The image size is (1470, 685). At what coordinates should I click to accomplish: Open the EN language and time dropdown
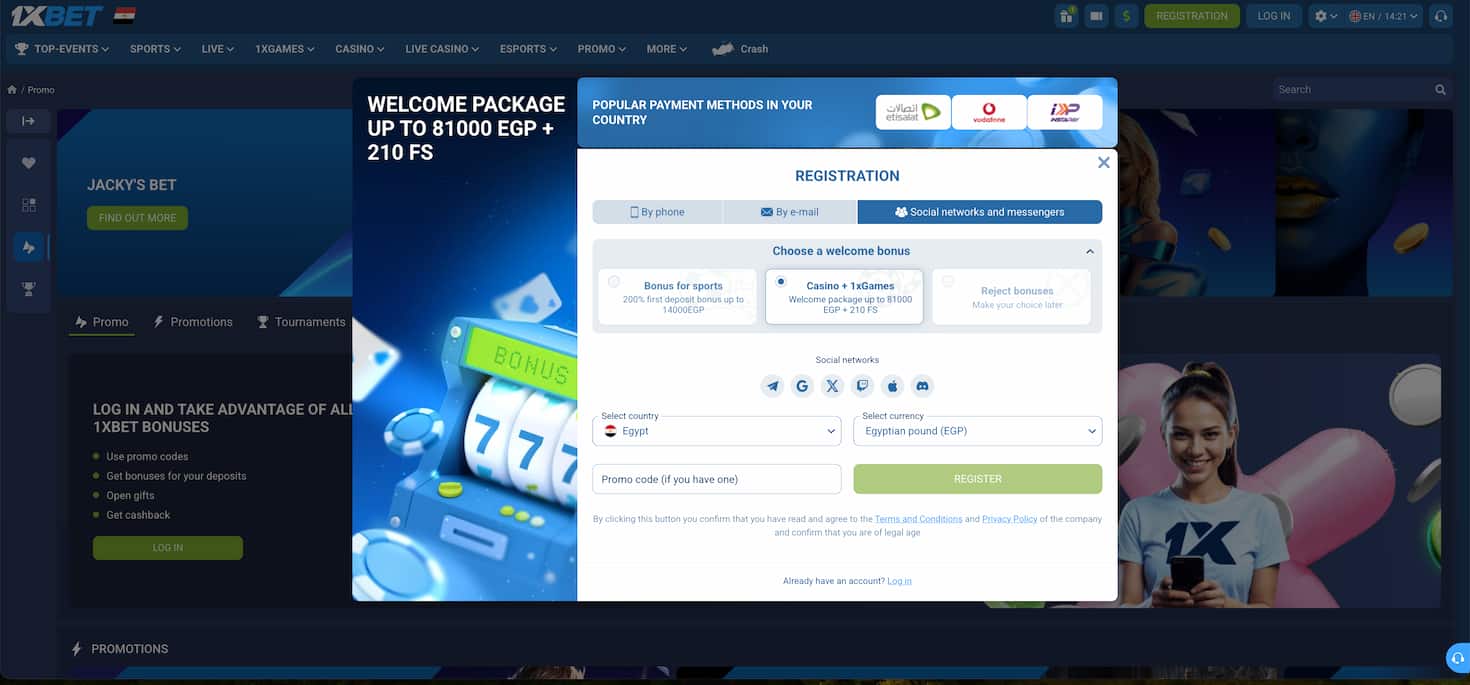pyautogui.click(x=1383, y=16)
